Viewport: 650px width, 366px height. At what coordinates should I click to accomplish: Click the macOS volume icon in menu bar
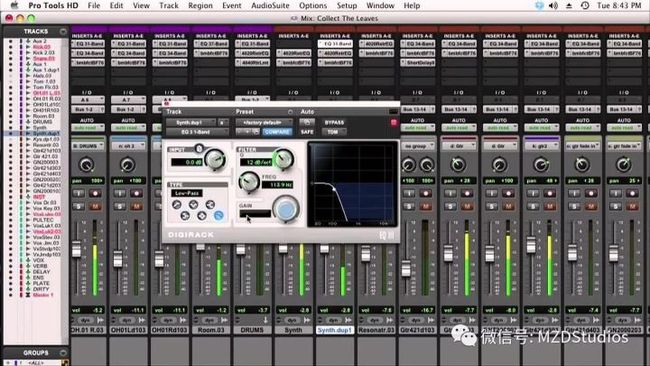coord(553,5)
